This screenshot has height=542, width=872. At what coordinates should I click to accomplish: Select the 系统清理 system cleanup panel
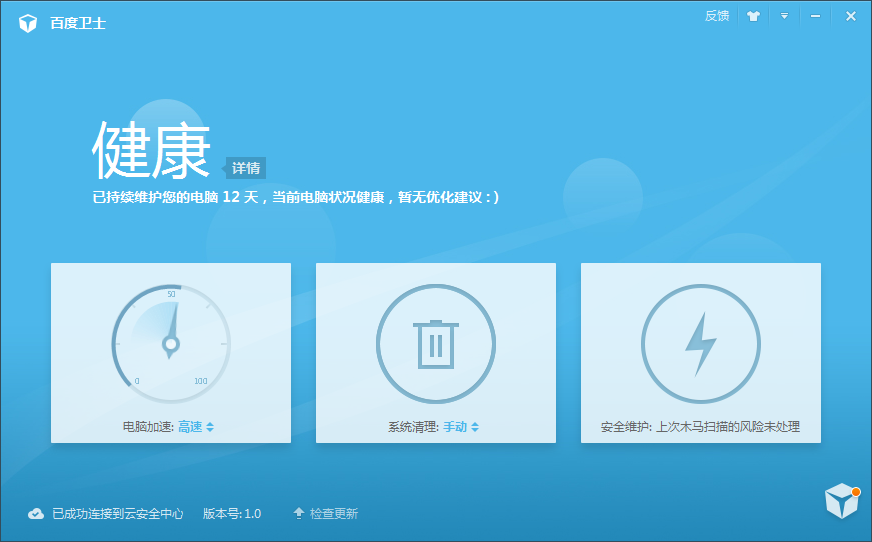point(435,352)
